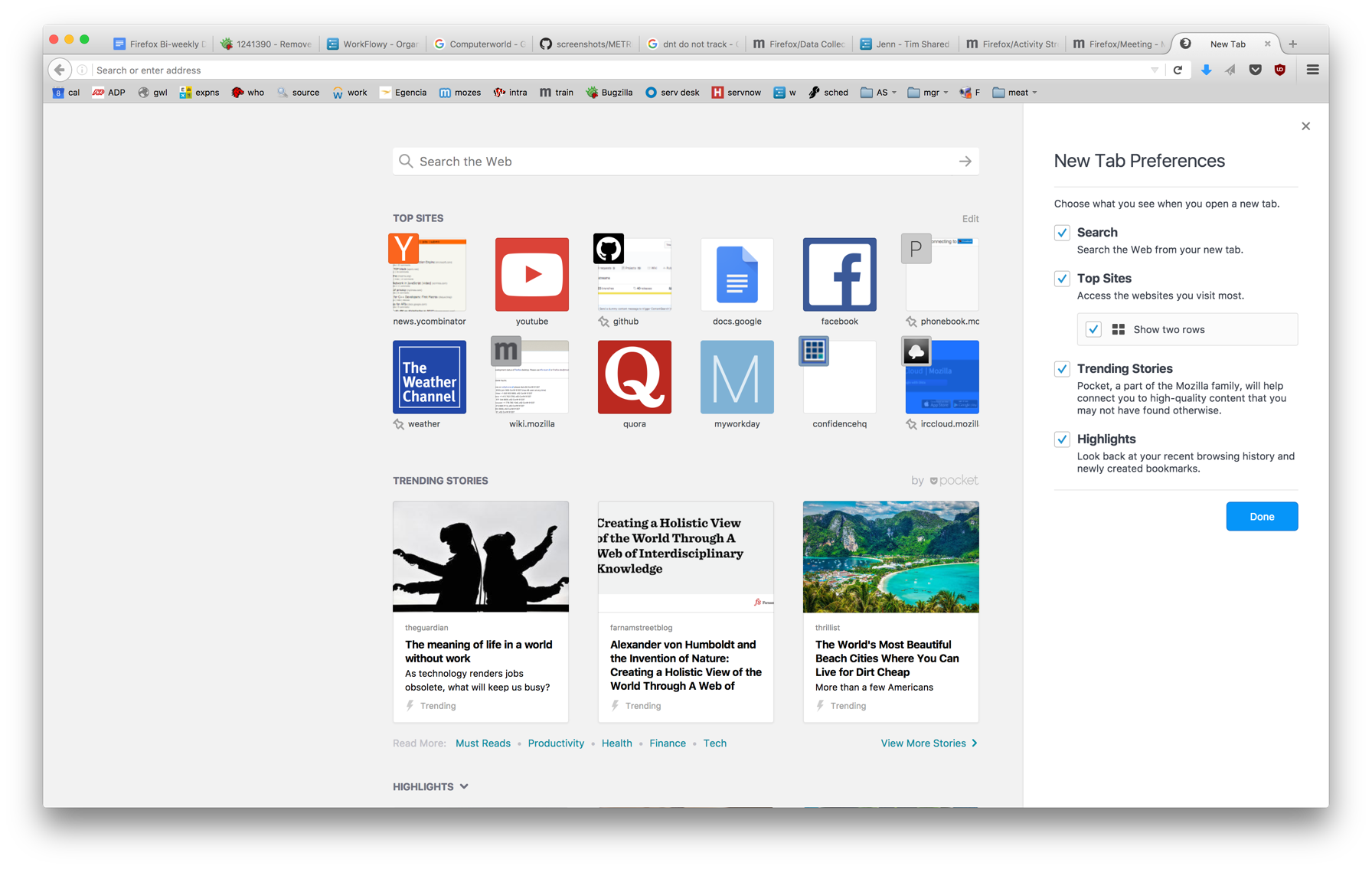
Task: Open the Facebook top site tile
Action: (x=839, y=274)
